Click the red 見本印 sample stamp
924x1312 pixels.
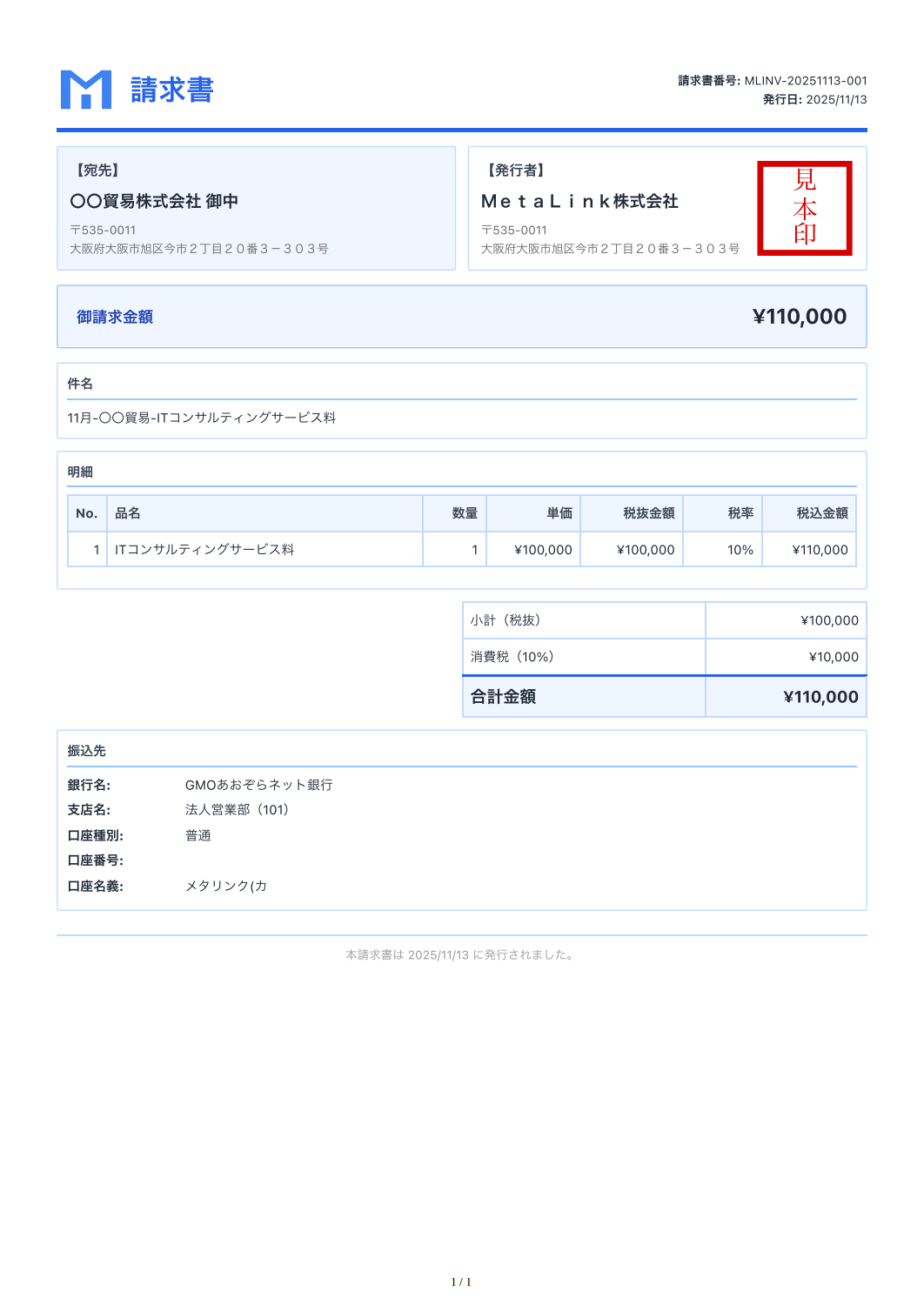tap(805, 208)
